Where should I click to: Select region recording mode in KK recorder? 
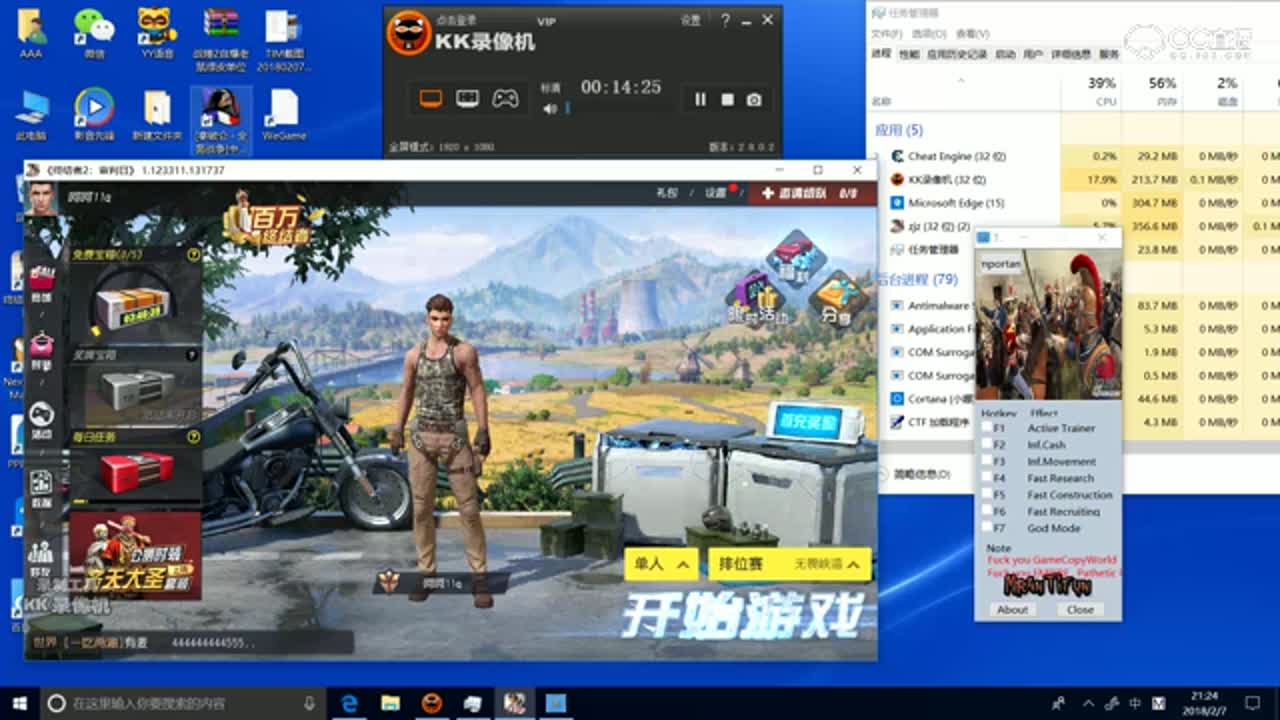[467, 98]
